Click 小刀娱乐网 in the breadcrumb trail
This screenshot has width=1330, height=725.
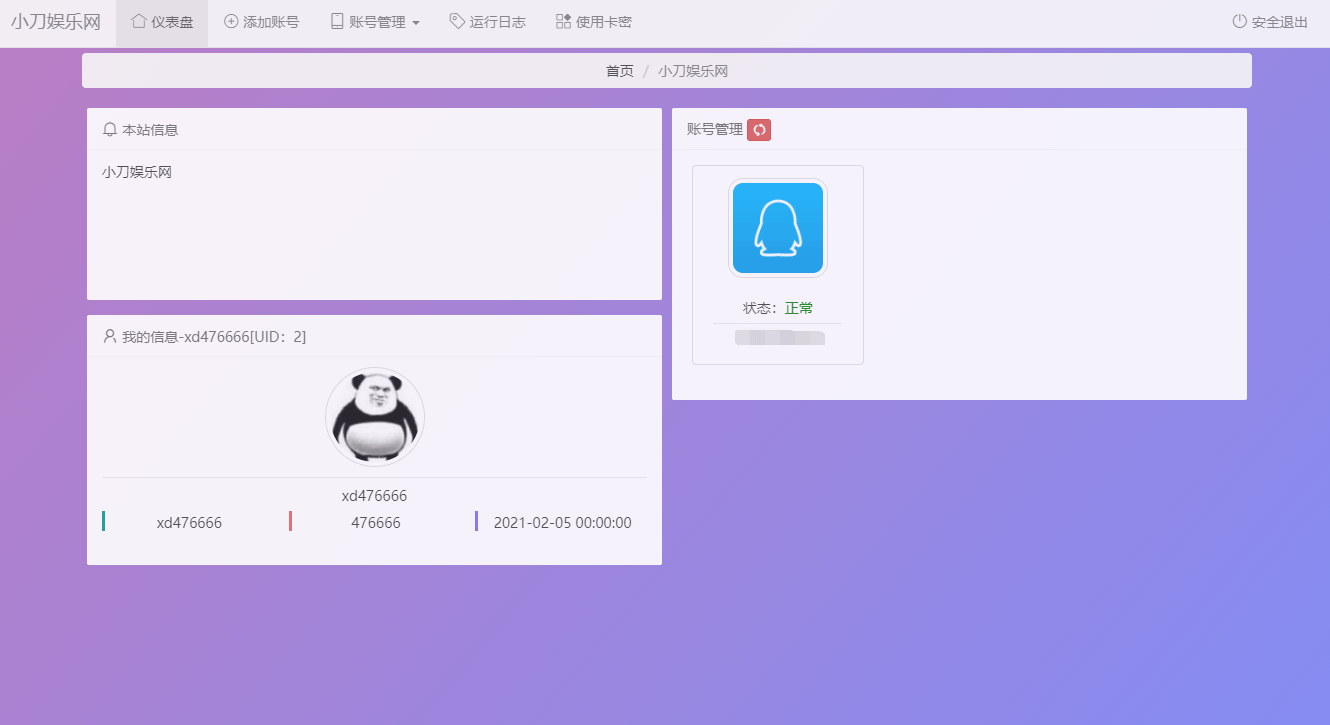pyautogui.click(x=700, y=71)
